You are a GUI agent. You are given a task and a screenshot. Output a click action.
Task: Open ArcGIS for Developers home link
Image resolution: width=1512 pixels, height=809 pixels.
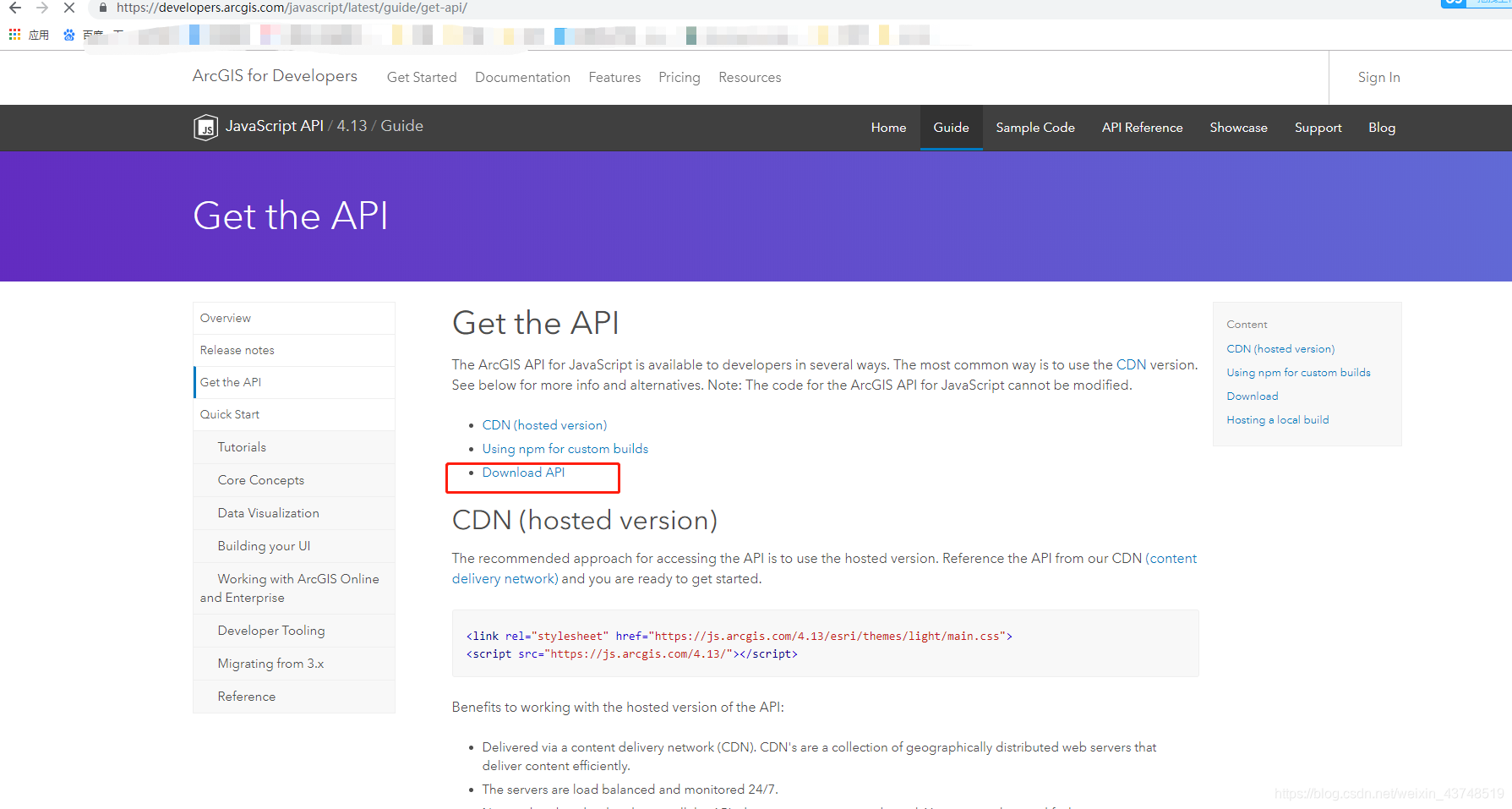click(x=275, y=76)
